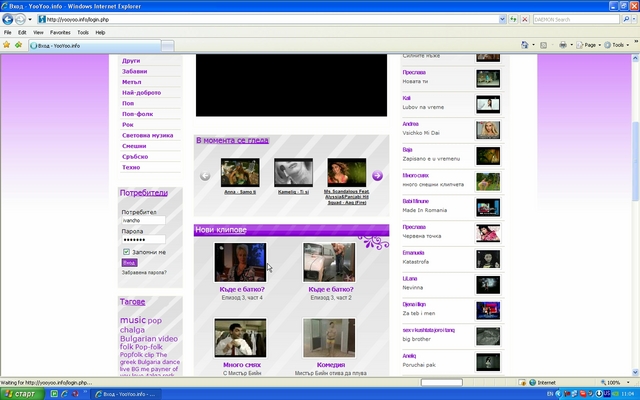The image size is (640, 400).
Task: Open the Комедия video thumbnail
Action: coord(329,338)
